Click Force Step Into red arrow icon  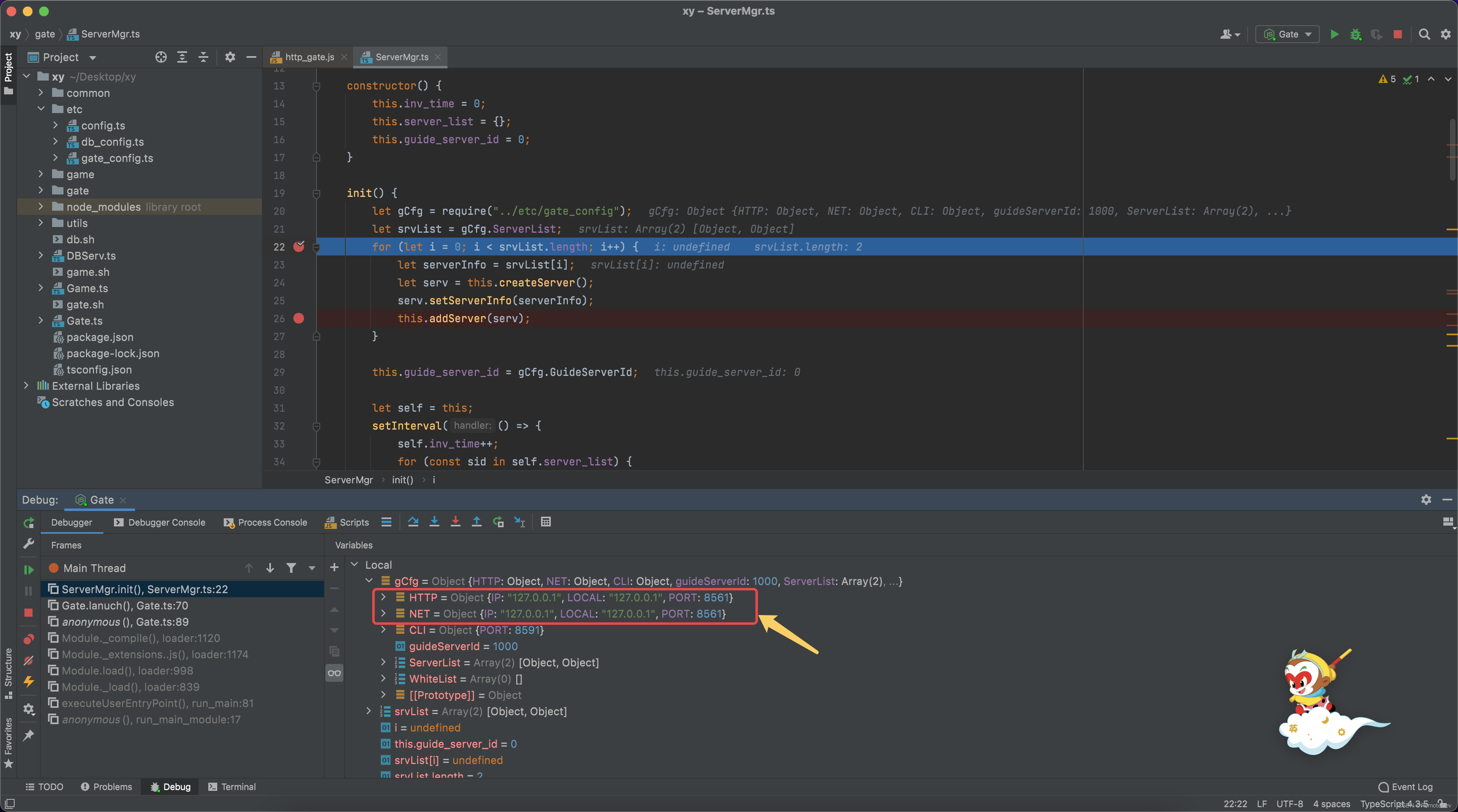(455, 522)
